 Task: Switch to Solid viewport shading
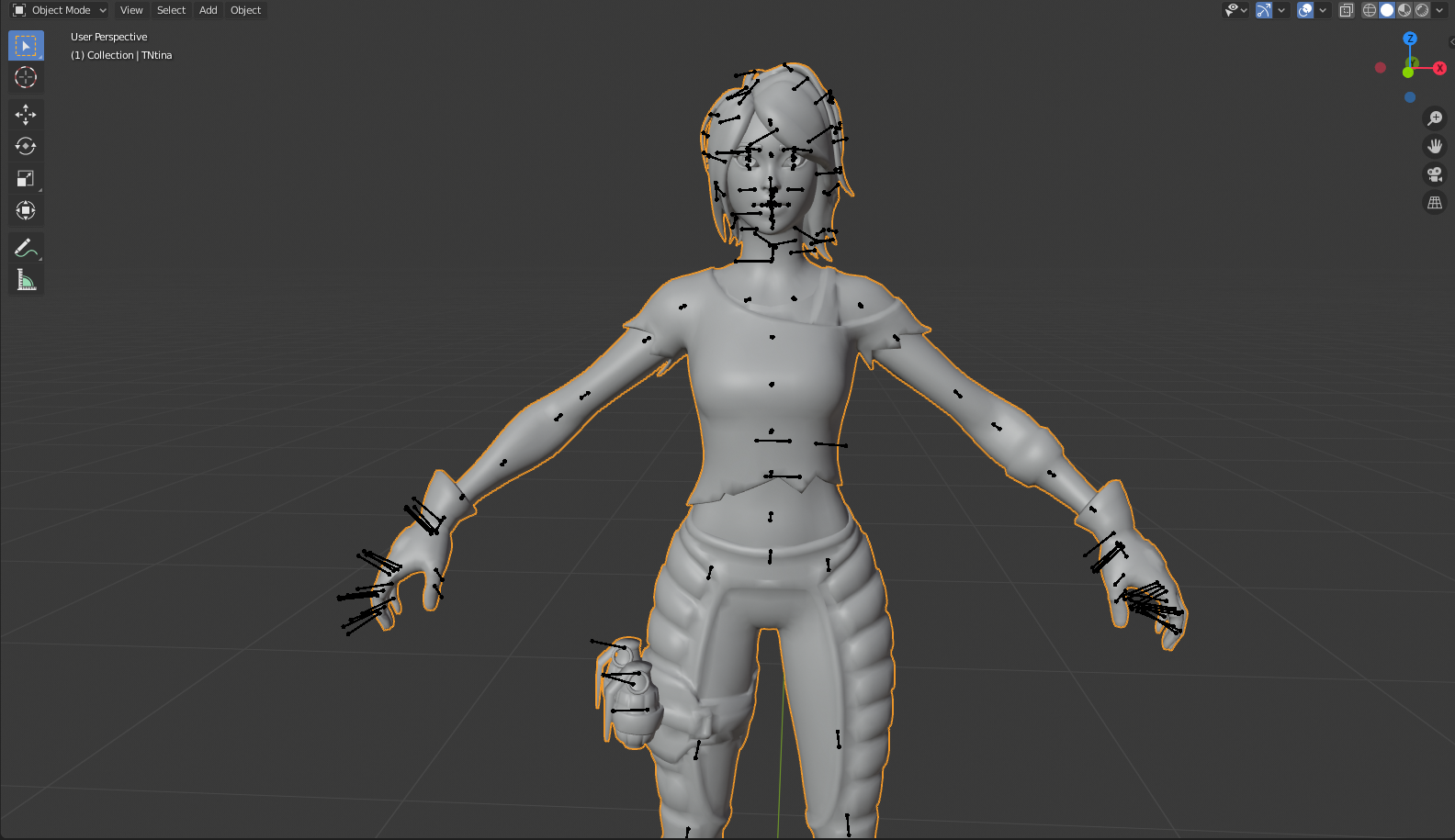[x=1387, y=10]
